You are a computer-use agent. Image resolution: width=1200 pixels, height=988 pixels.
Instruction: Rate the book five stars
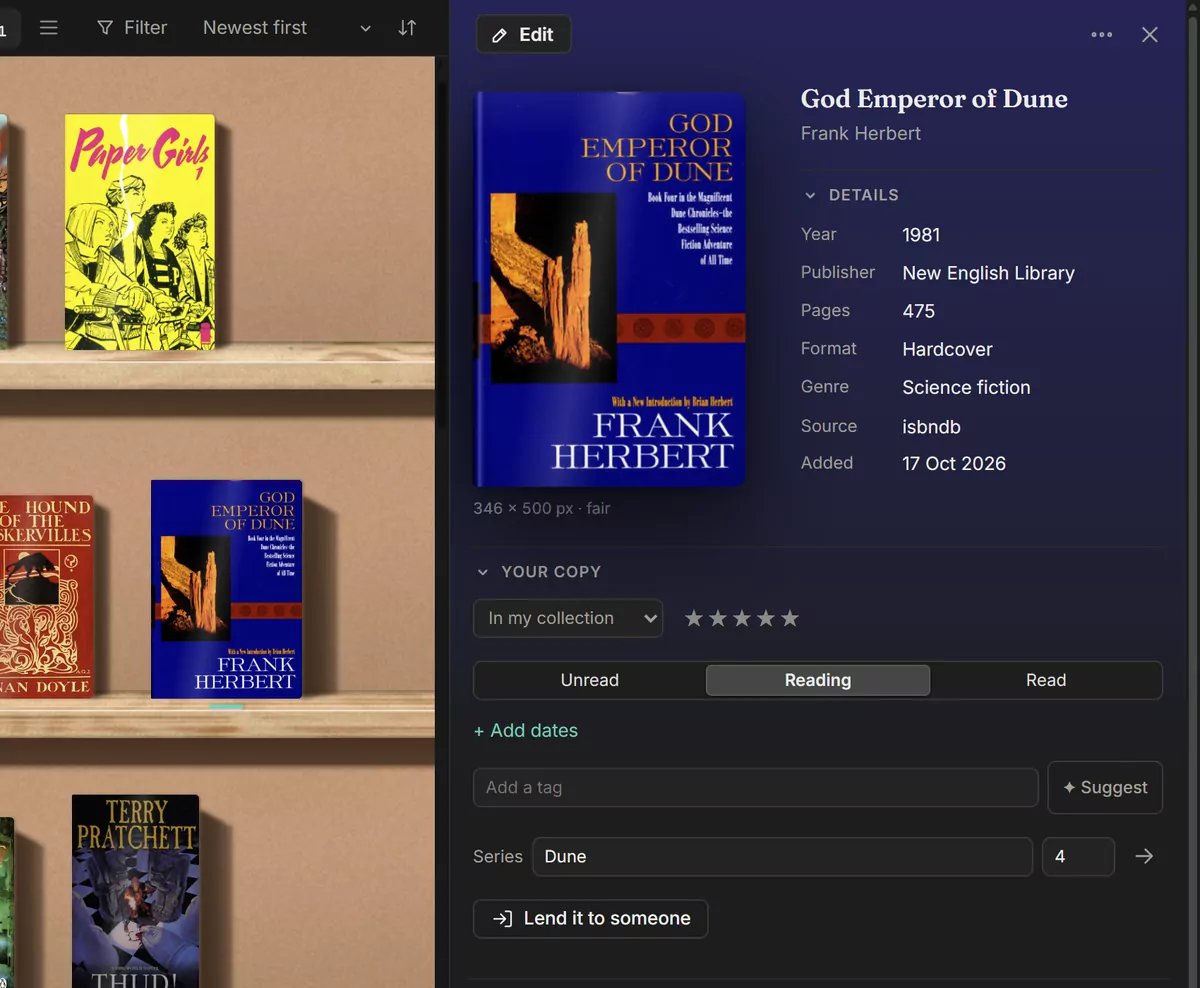(790, 618)
